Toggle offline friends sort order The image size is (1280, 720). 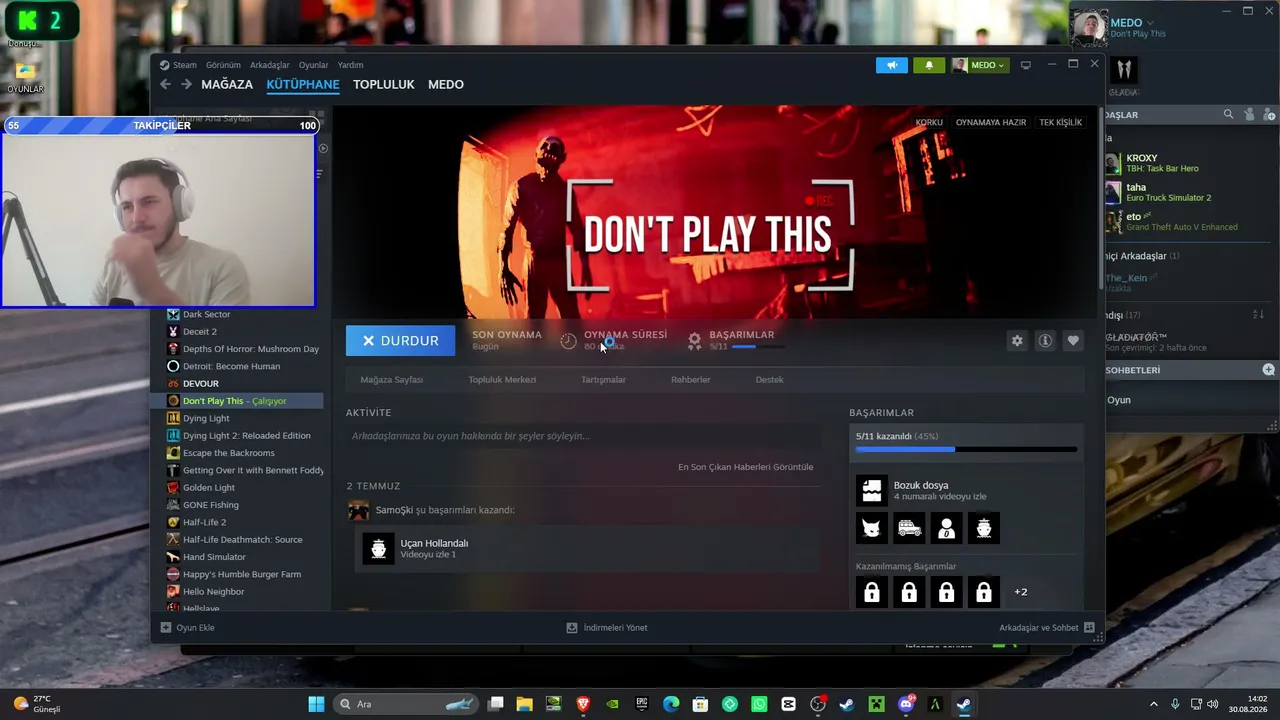pyautogui.click(x=1258, y=315)
